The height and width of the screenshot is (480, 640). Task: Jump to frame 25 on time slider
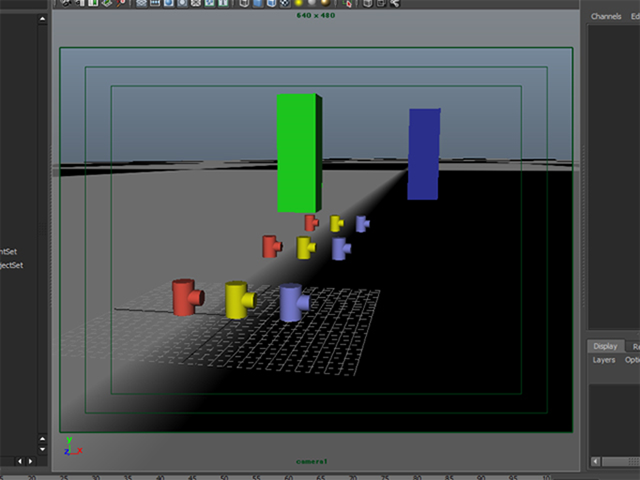tap(64, 477)
